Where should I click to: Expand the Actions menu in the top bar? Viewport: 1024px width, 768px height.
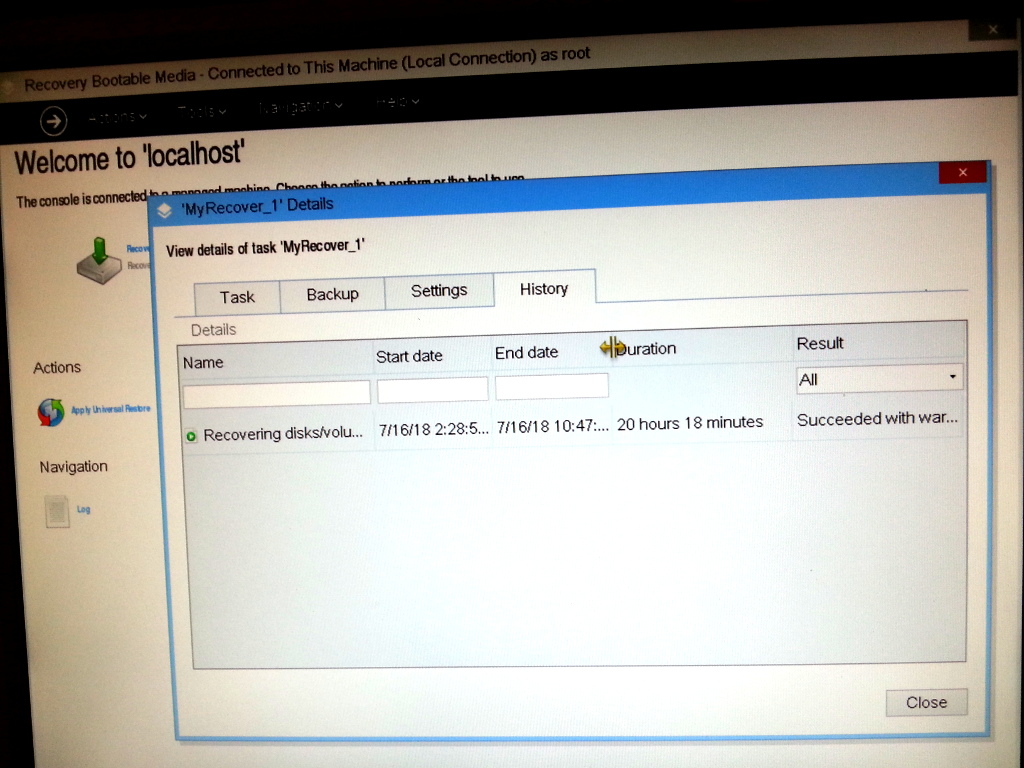(117, 116)
